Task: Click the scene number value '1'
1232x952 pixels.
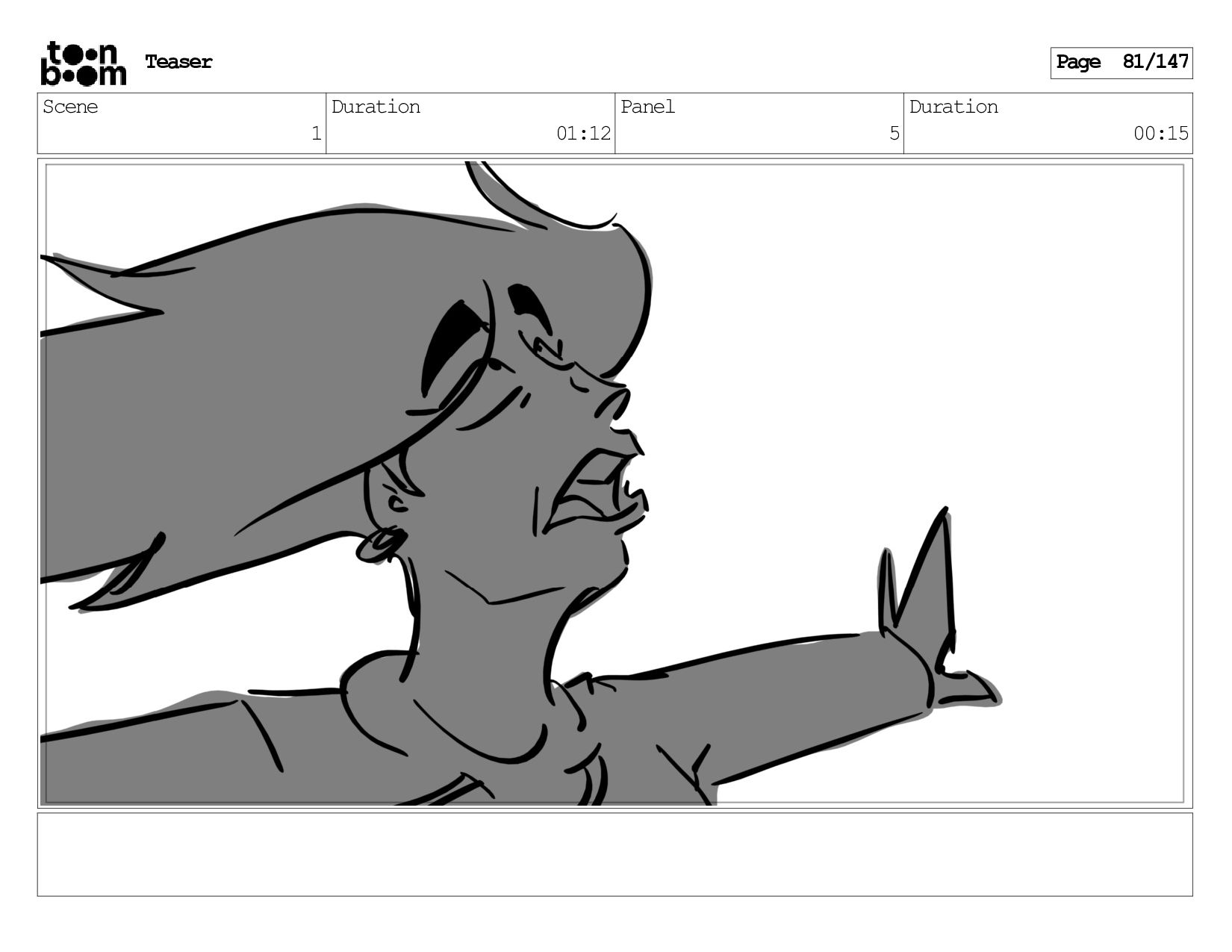Action: [316, 134]
